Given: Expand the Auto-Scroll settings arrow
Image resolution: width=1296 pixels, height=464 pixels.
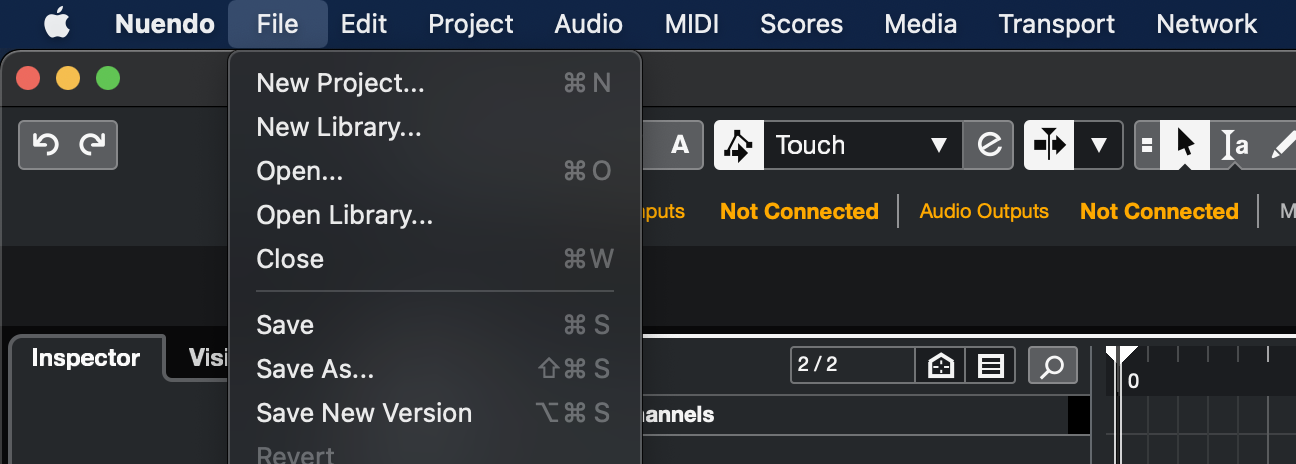Looking at the screenshot, I should [1099, 145].
